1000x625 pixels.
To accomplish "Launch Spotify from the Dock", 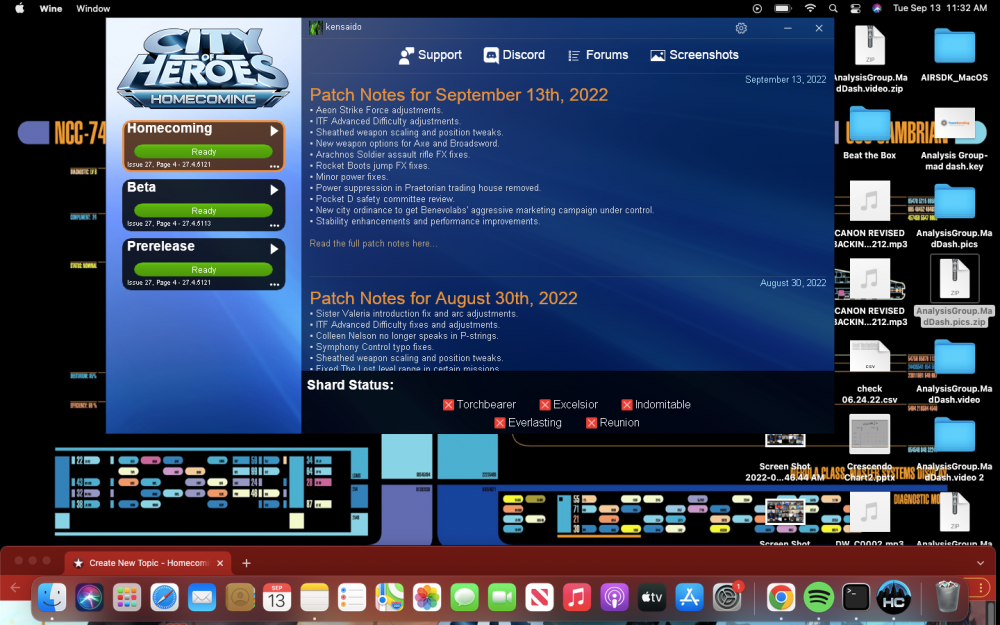I will (819, 597).
